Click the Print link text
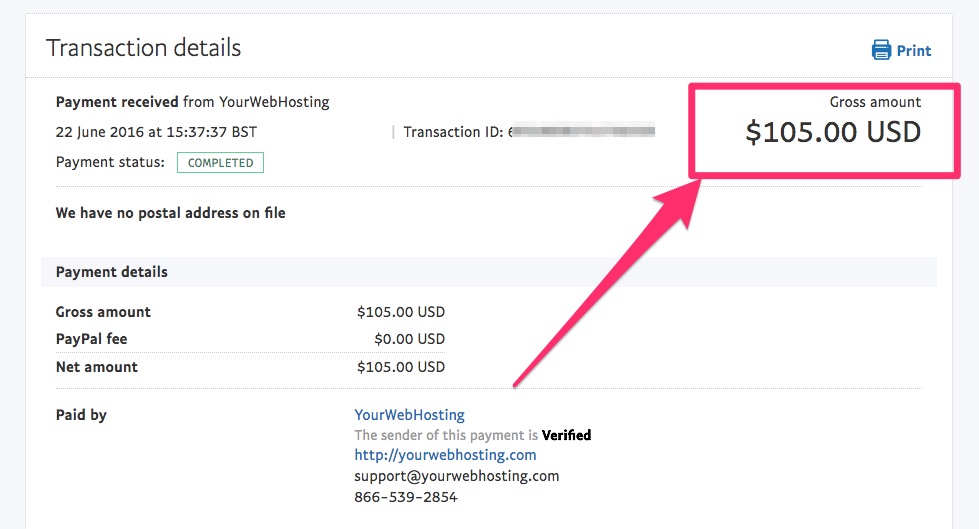The width and height of the screenshot is (979, 529). (913, 51)
